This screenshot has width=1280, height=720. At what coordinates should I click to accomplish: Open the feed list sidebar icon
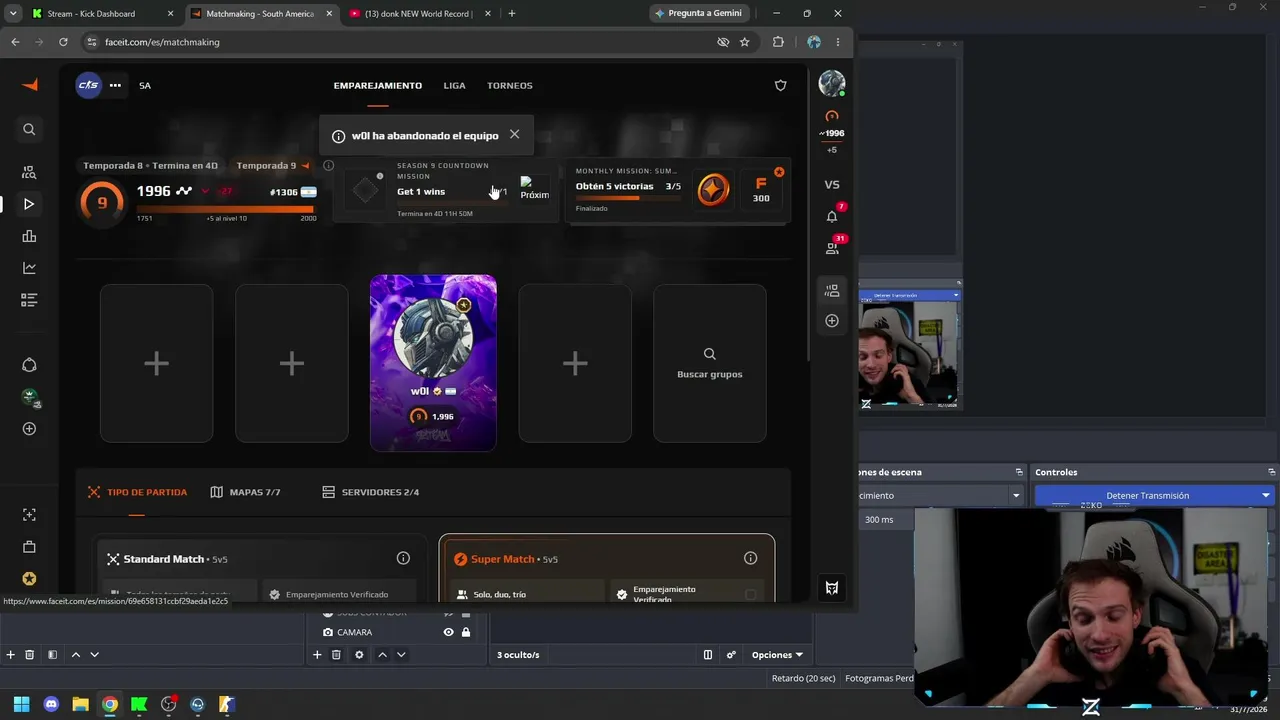(x=29, y=300)
